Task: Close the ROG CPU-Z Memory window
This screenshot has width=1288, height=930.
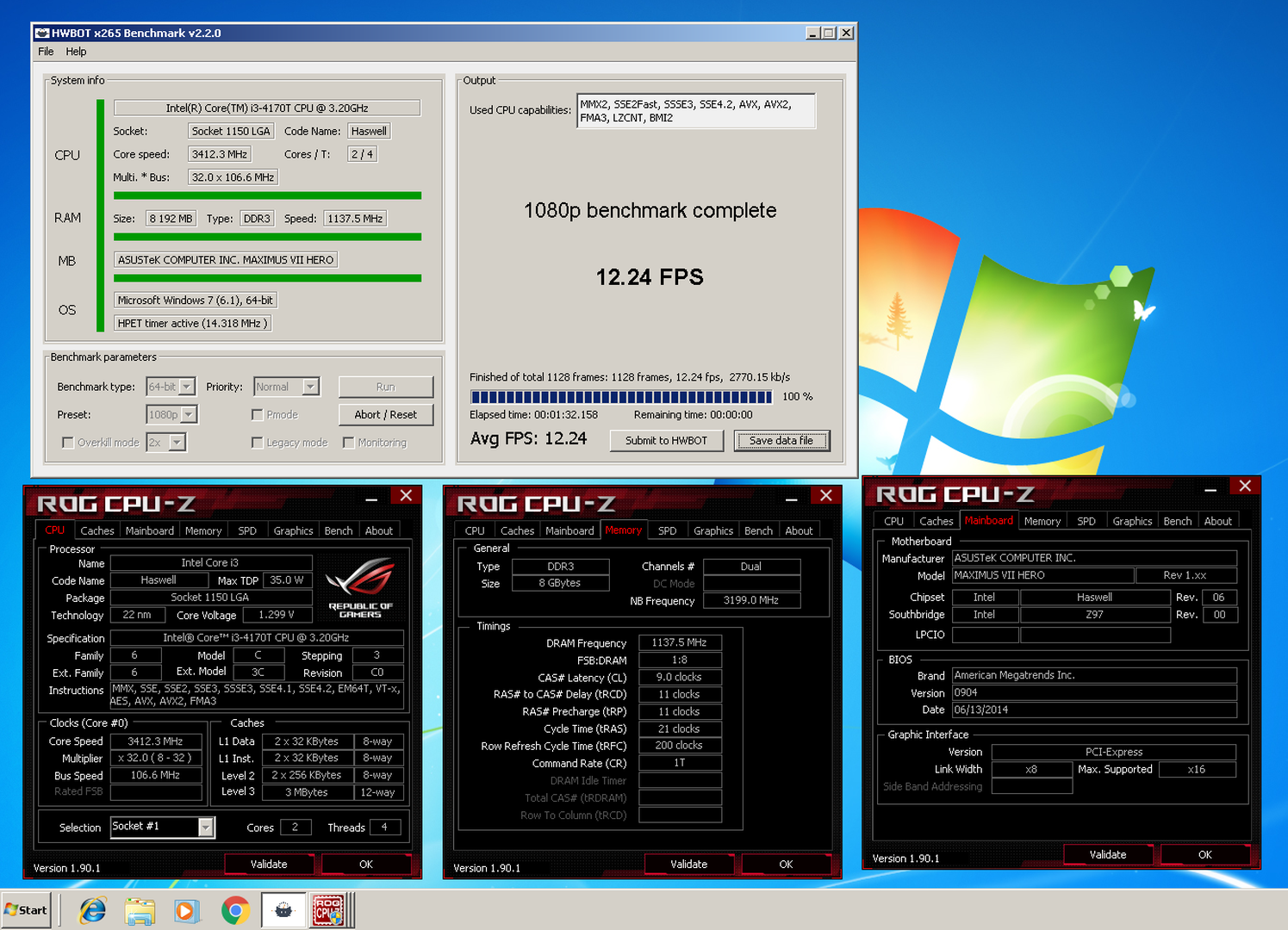Action: 826,495
